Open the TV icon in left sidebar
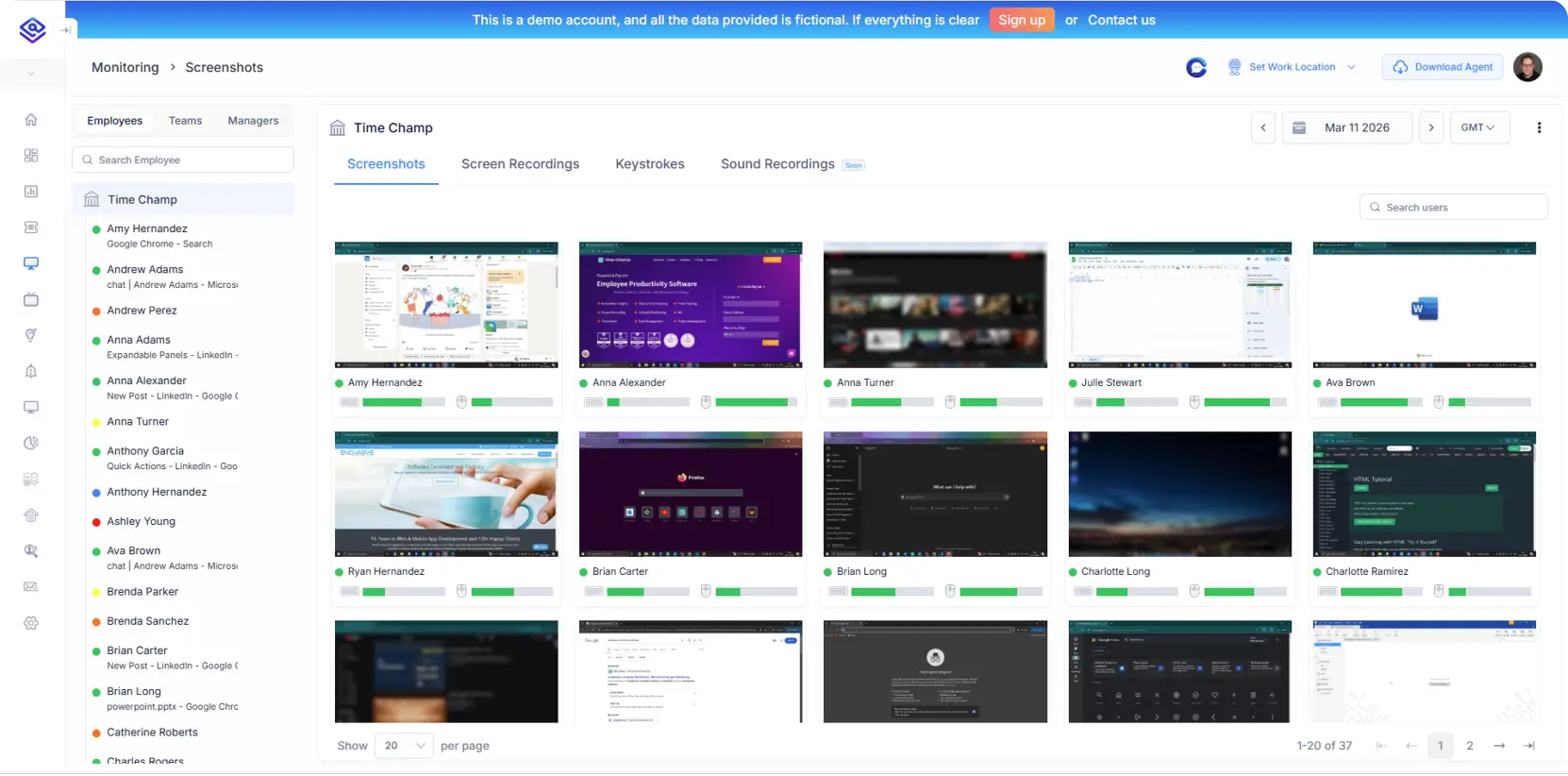The width and height of the screenshot is (1568, 776). [31, 299]
